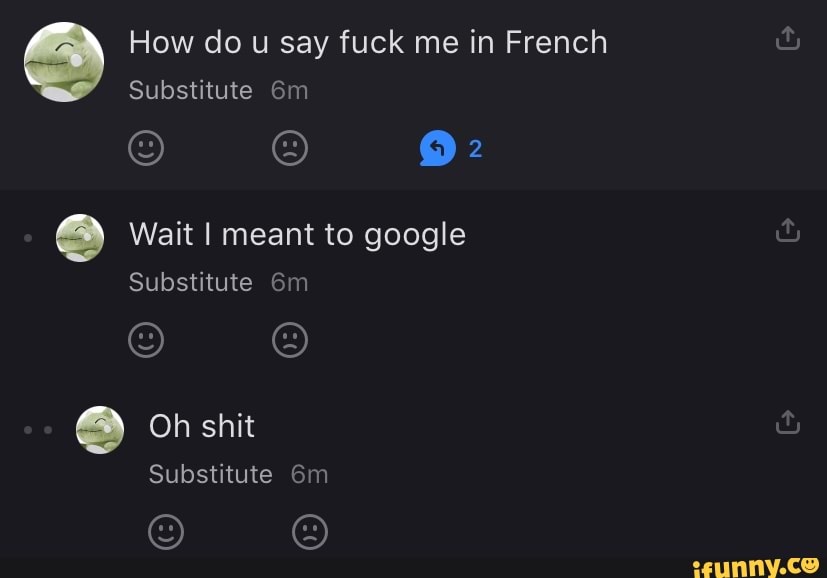The height and width of the screenshot is (578, 827).
Task: Open avatar beside 'Wait I meant to google'
Action: pos(80,238)
